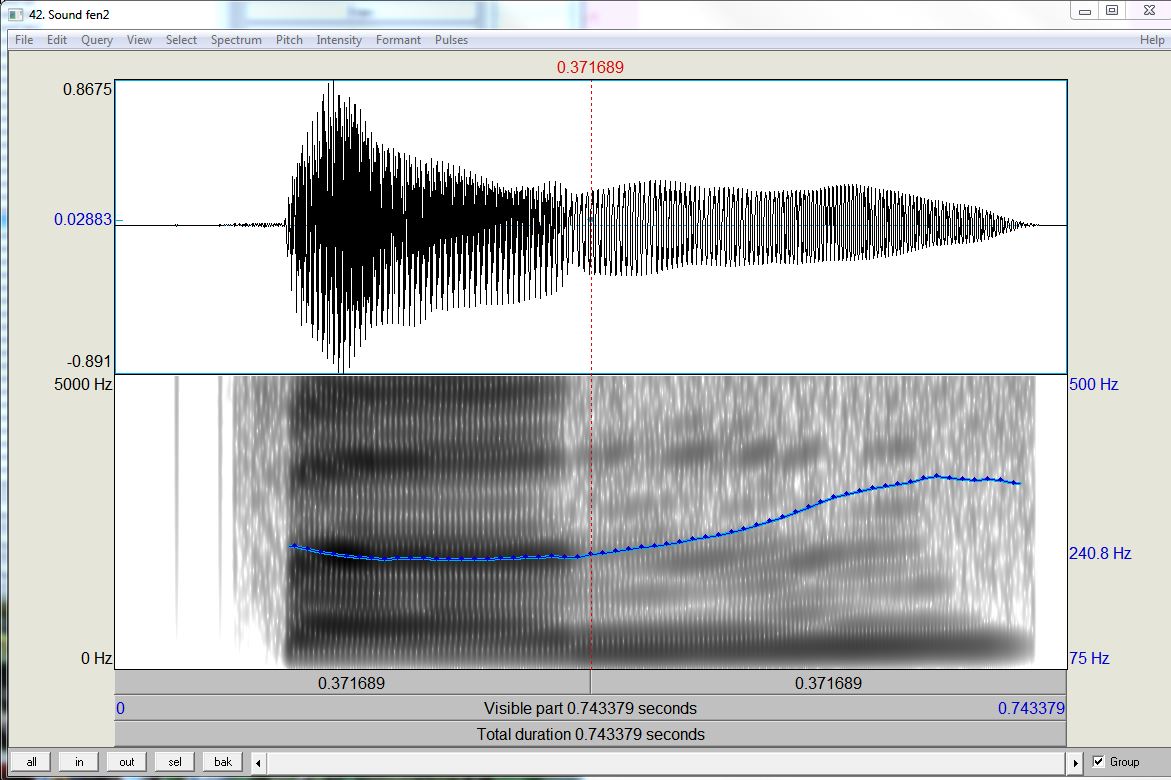Click the horizontal scrollbar track
This screenshot has height=780, width=1171.
click(x=667, y=763)
